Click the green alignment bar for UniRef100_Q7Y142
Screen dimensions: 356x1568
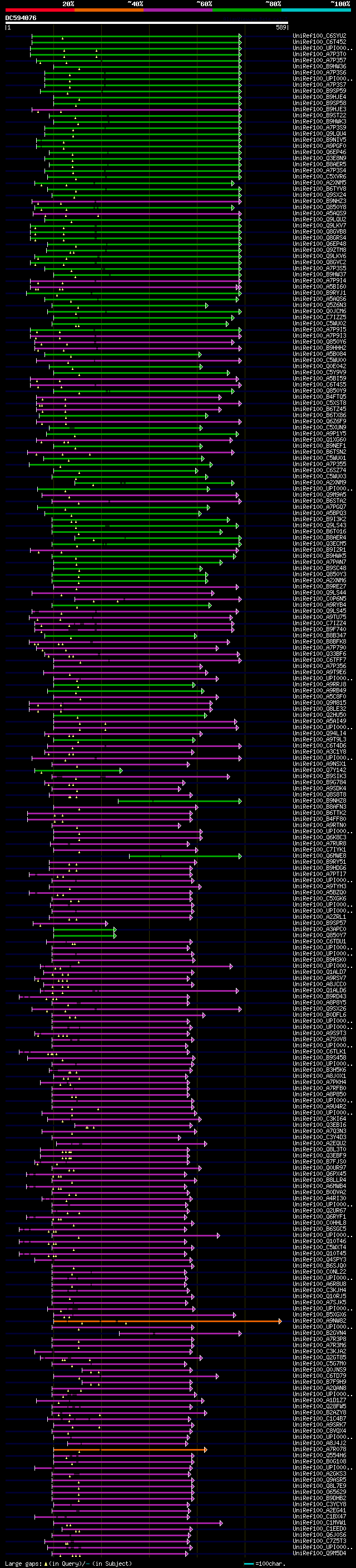coord(78,770)
